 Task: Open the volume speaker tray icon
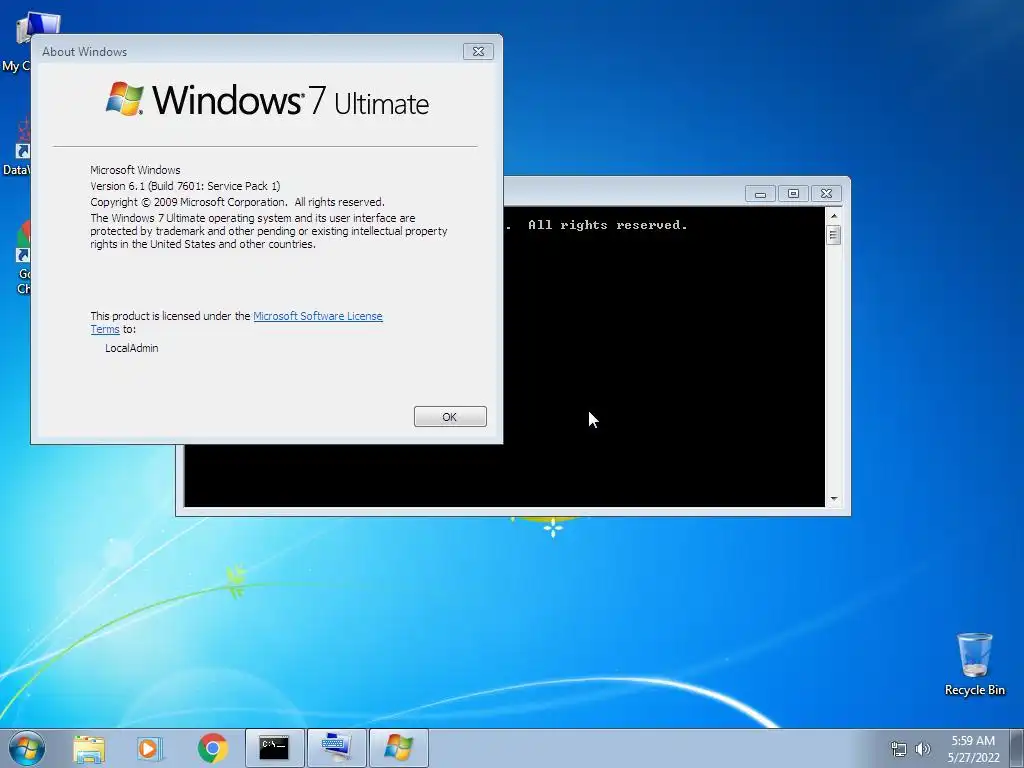point(923,749)
